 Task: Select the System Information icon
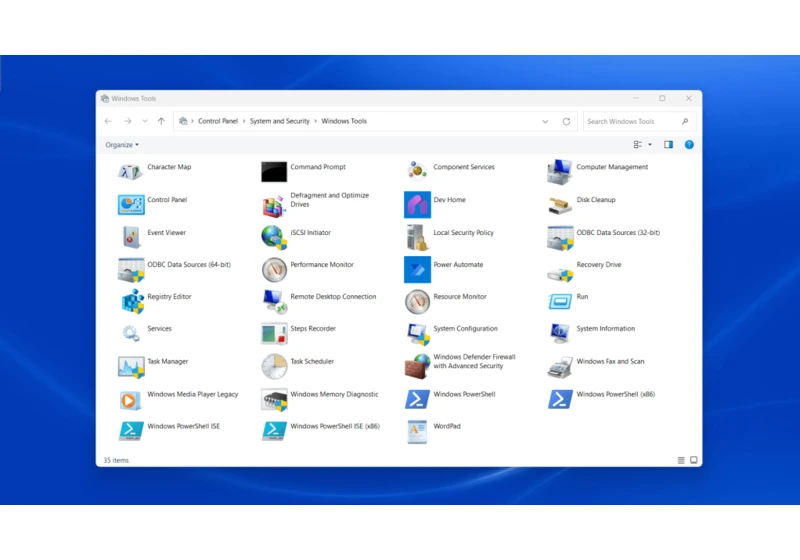(560, 333)
